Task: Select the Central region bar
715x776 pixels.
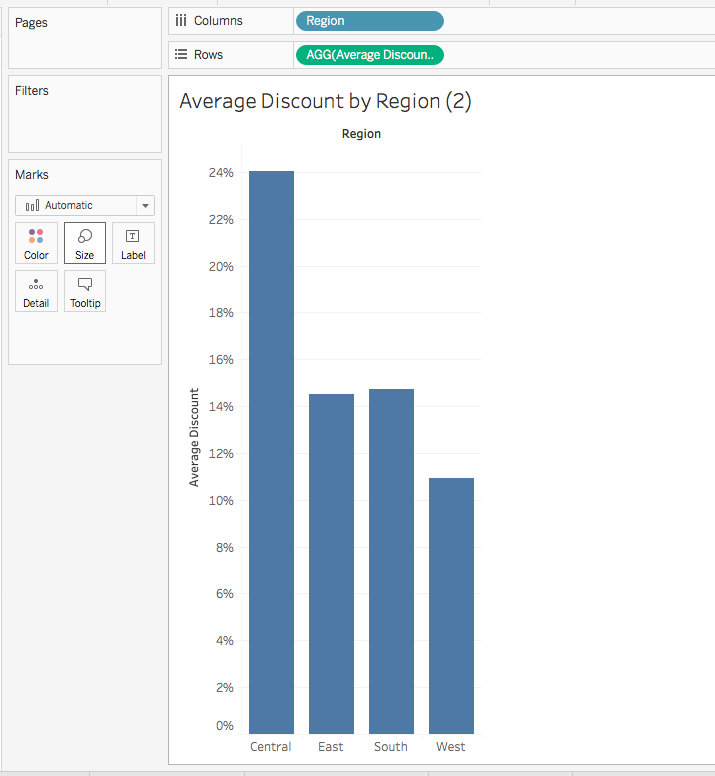Action: (271, 452)
